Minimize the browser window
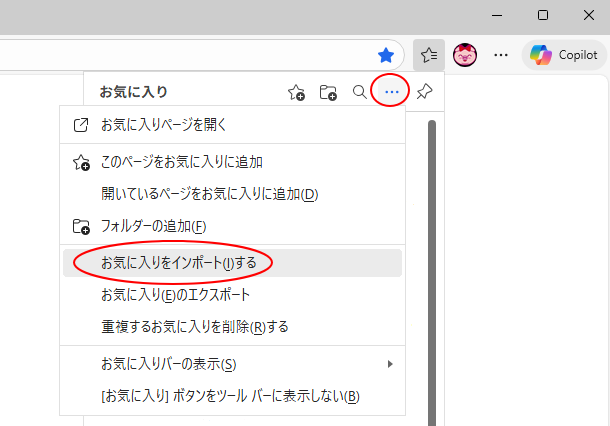The image size is (610, 426). pyautogui.click(x=497, y=16)
